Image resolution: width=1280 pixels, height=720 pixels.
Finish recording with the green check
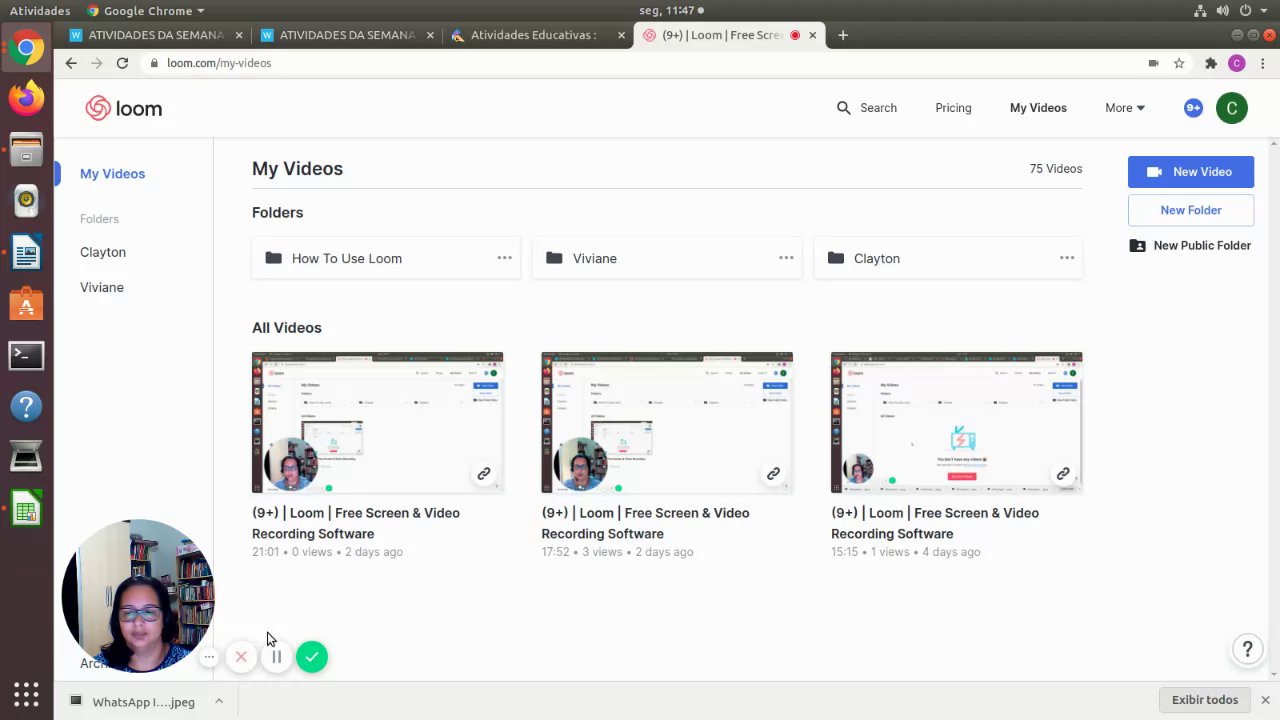click(x=312, y=657)
